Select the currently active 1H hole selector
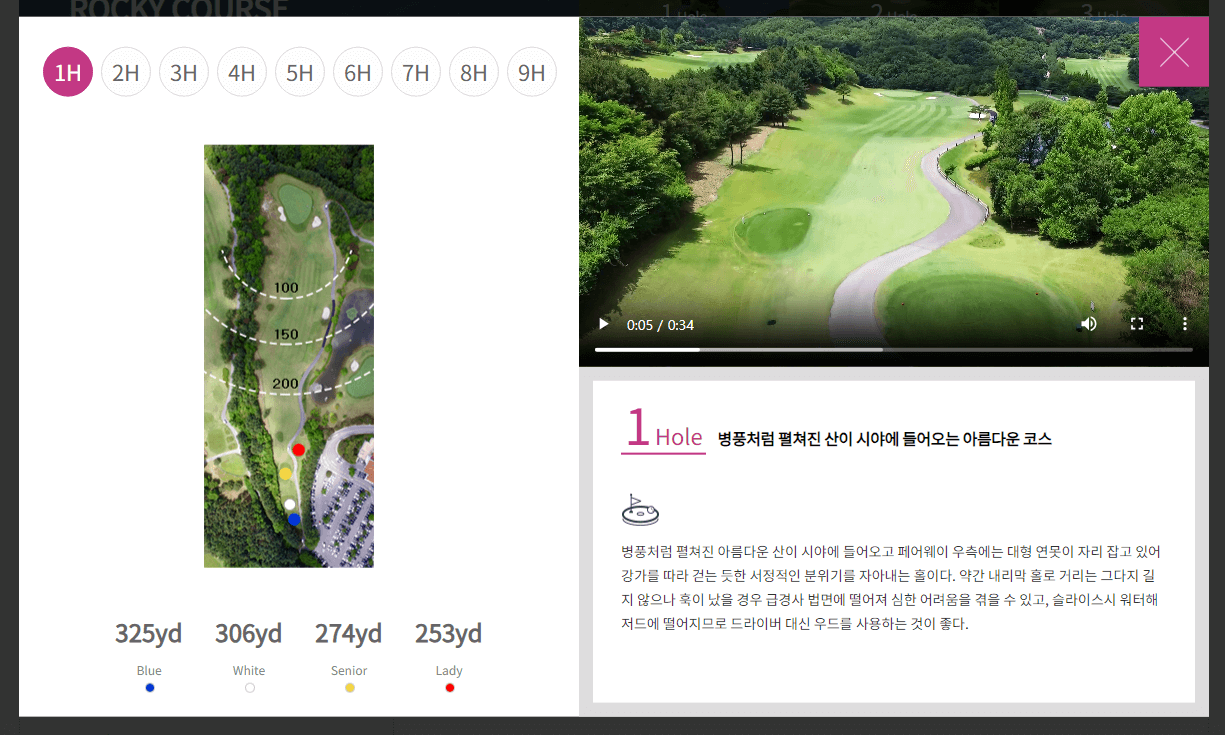Screen dimensions: 1225x735 [x=67, y=71]
